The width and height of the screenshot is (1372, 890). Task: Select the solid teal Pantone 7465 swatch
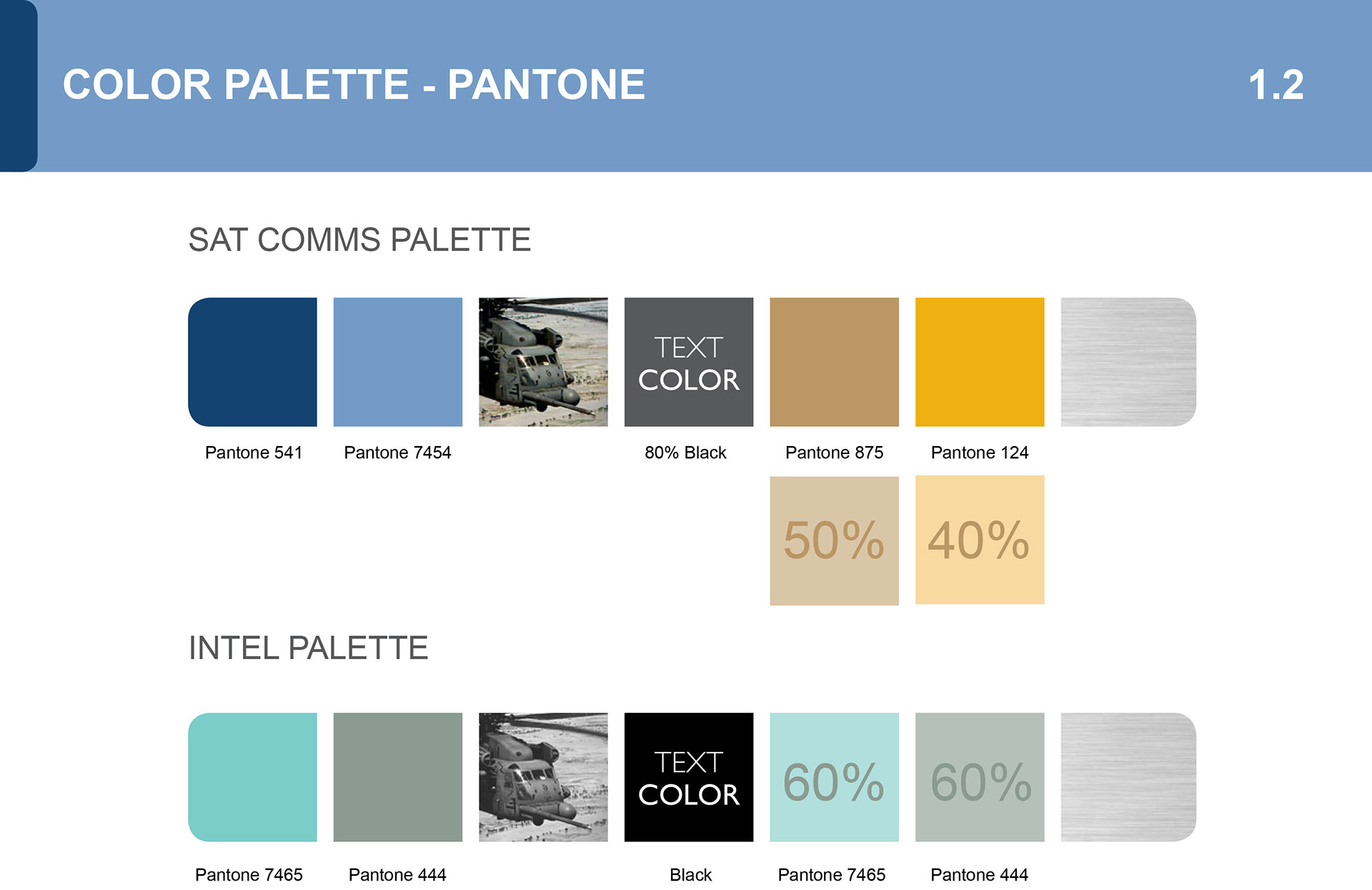252,777
